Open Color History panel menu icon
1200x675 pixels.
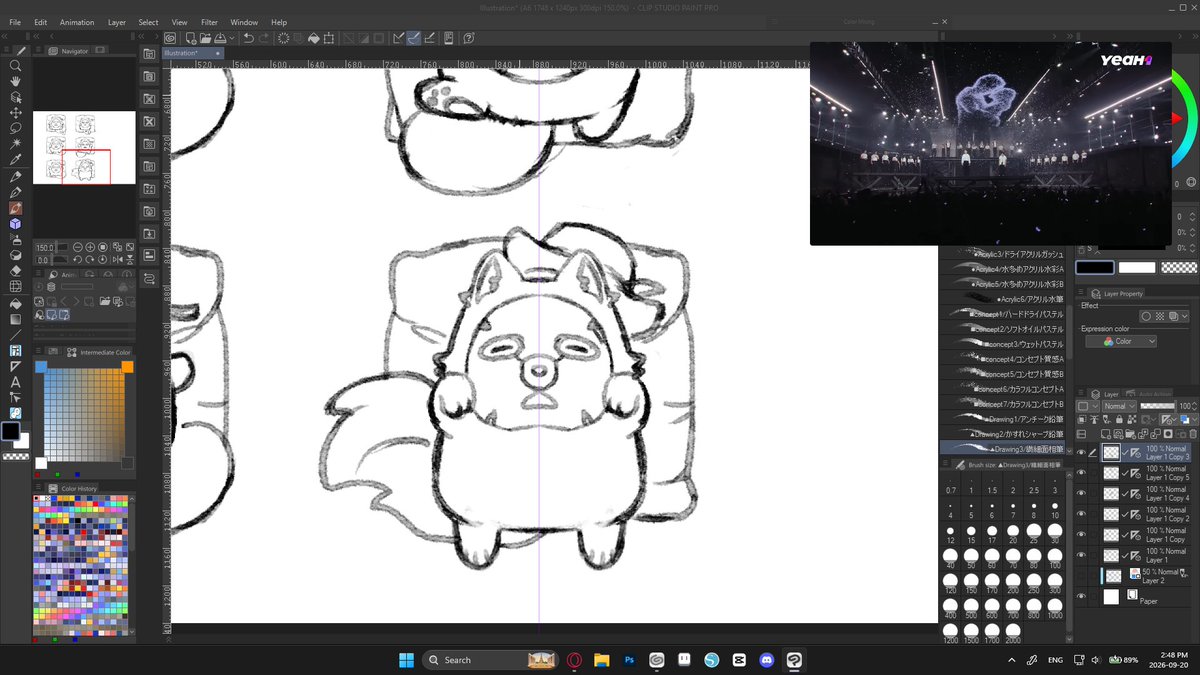click(x=38, y=488)
